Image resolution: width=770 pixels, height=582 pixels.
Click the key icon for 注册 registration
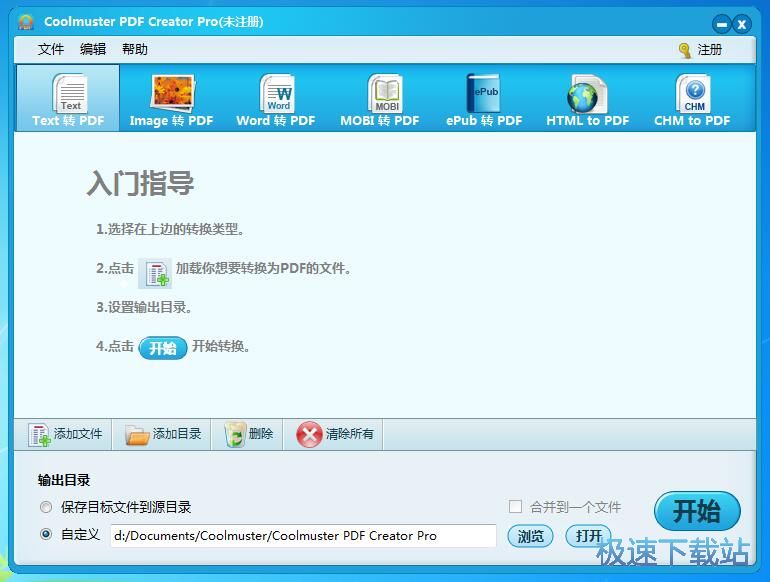click(685, 50)
